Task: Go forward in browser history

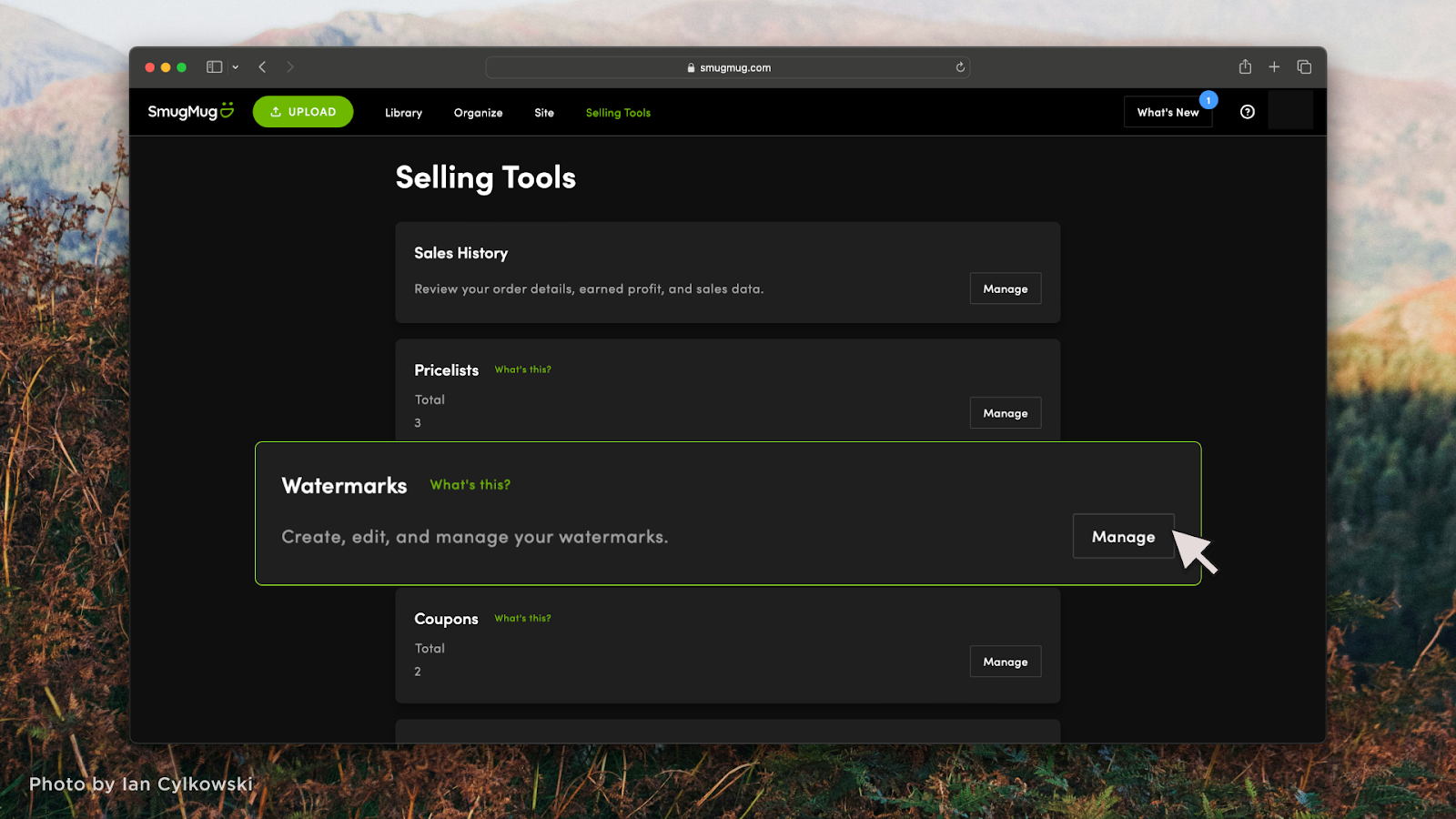Action: (x=290, y=67)
